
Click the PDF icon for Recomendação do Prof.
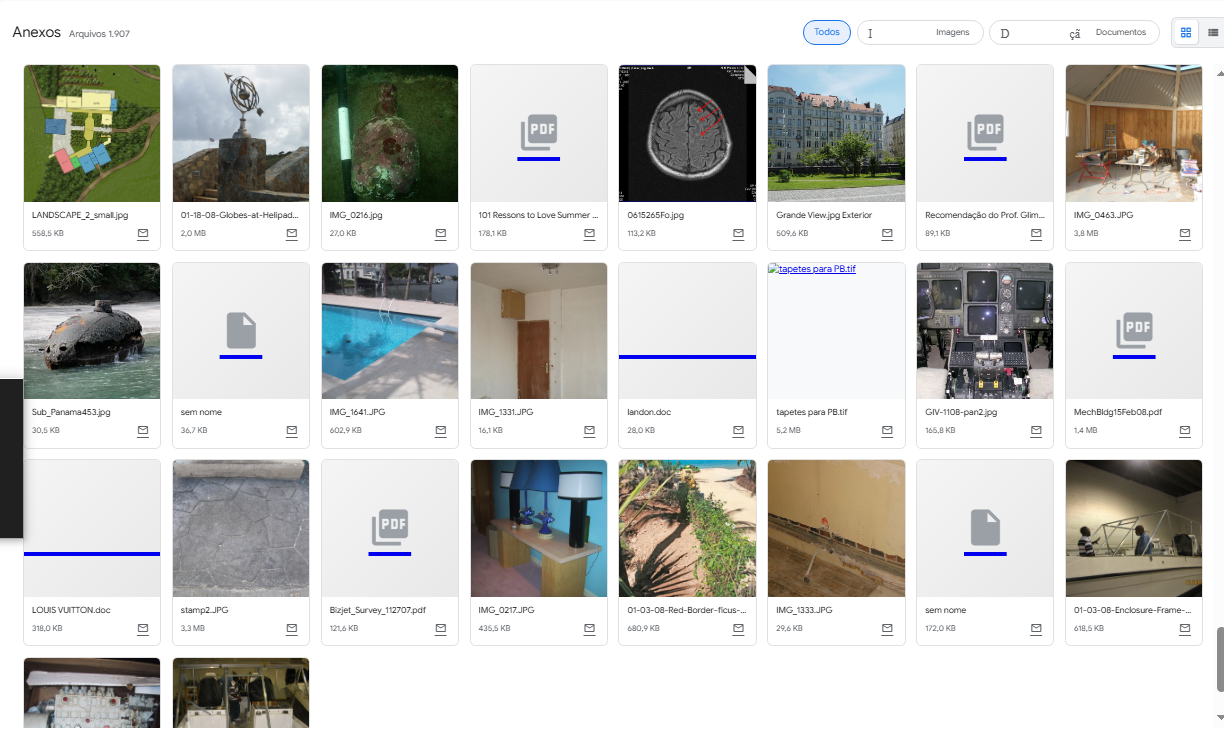pyautogui.click(x=984, y=133)
